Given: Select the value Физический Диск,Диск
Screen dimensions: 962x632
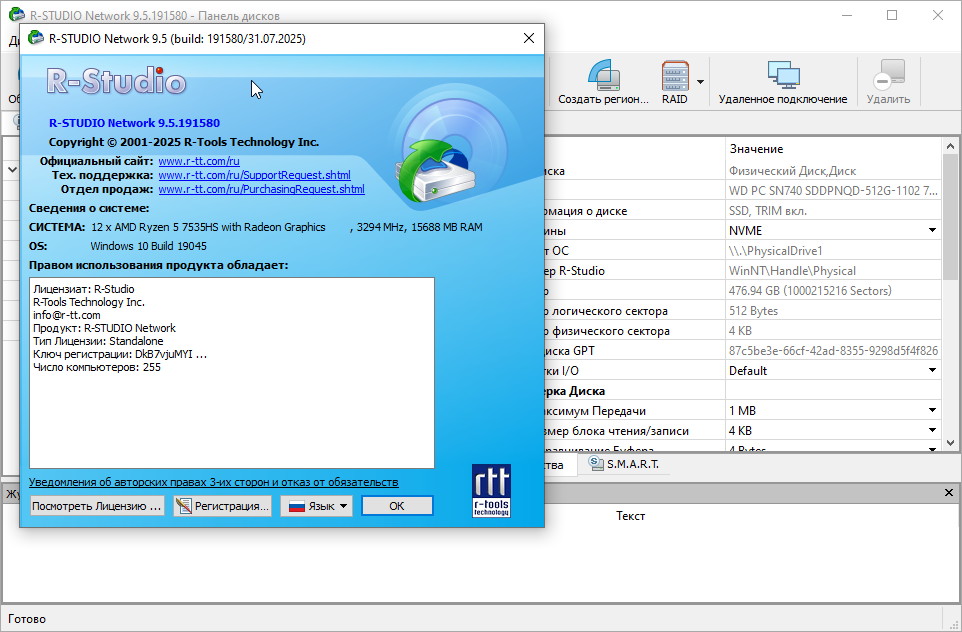Looking at the screenshot, I should (792, 171).
